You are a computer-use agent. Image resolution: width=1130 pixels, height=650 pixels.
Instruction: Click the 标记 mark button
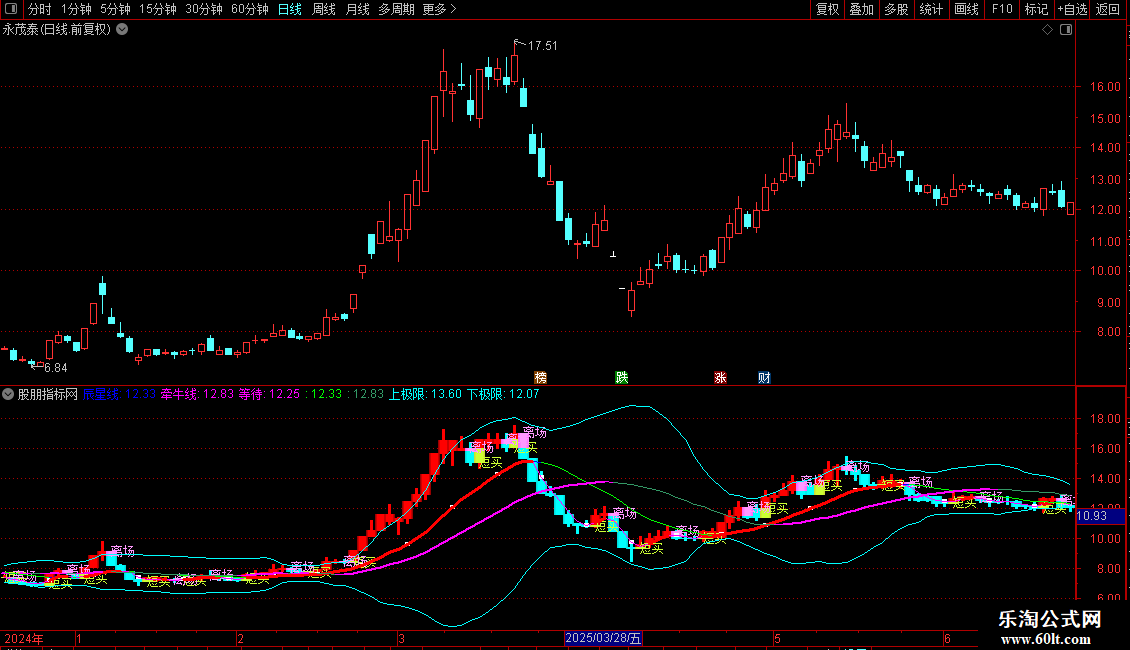(x=1036, y=9)
